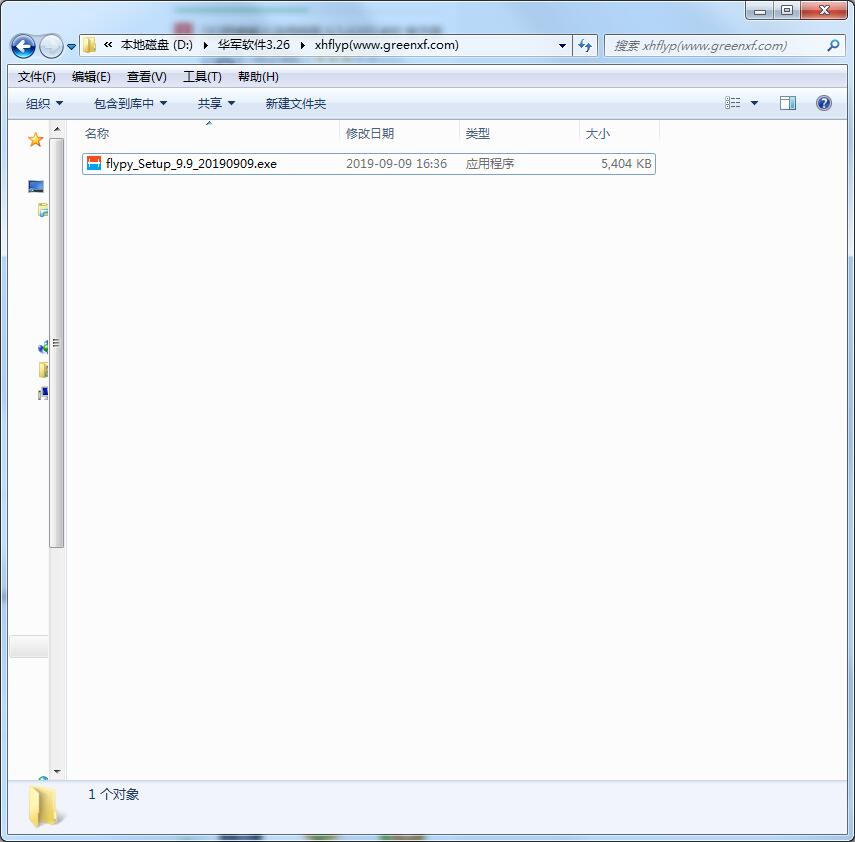Click the folder icon in address bar
This screenshot has height=842, width=855.
89,45
